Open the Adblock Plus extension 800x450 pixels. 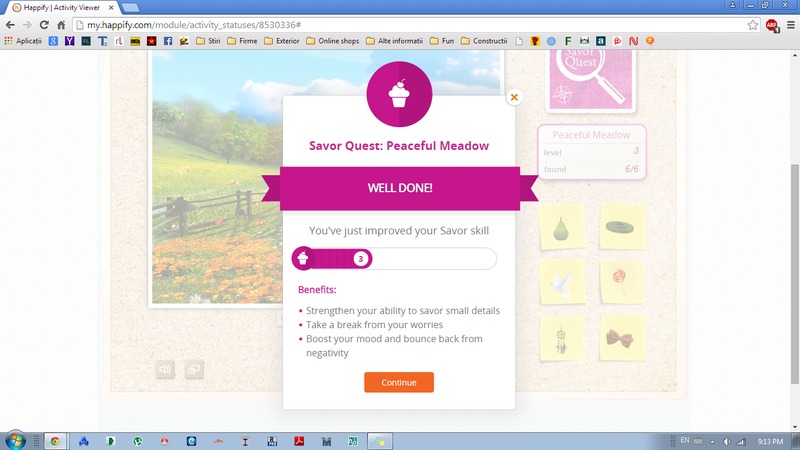tap(772, 25)
